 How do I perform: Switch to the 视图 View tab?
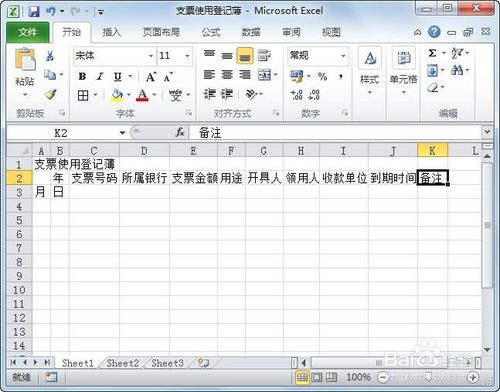(331, 32)
